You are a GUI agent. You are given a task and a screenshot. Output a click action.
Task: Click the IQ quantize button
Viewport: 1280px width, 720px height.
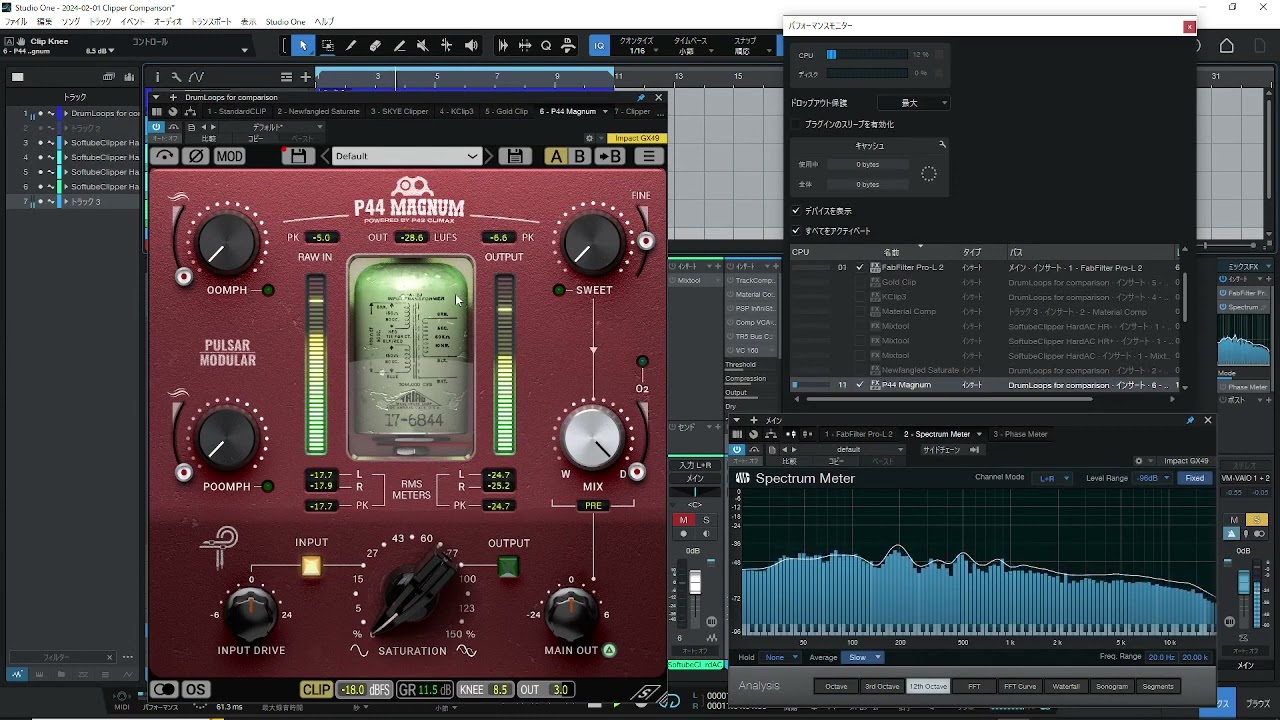(x=599, y=45)
